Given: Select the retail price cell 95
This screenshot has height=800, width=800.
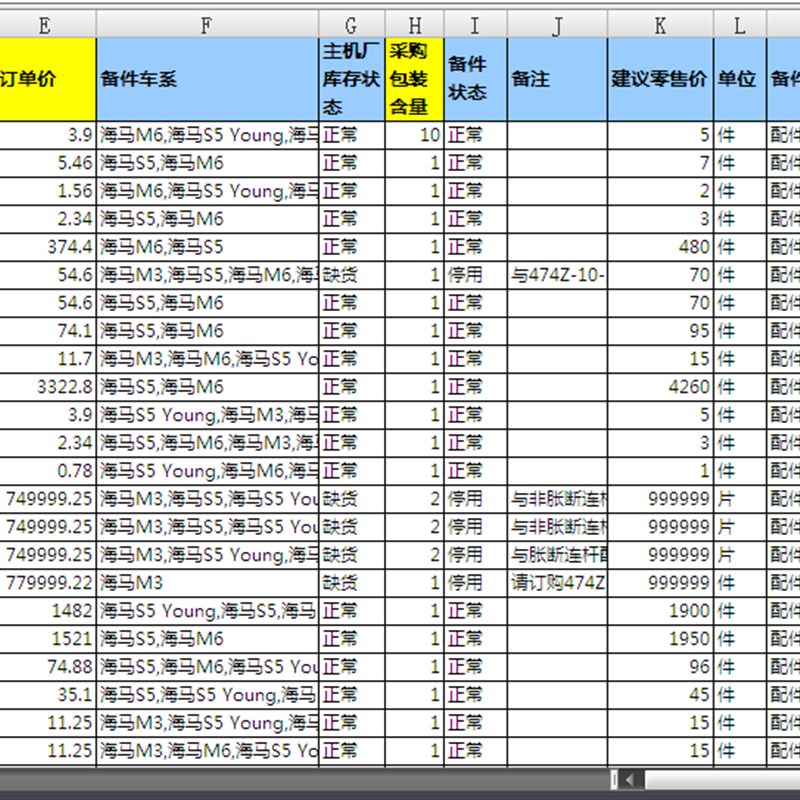Looking at the screenshot, I should pyautogui.click(x=661, y=331).
